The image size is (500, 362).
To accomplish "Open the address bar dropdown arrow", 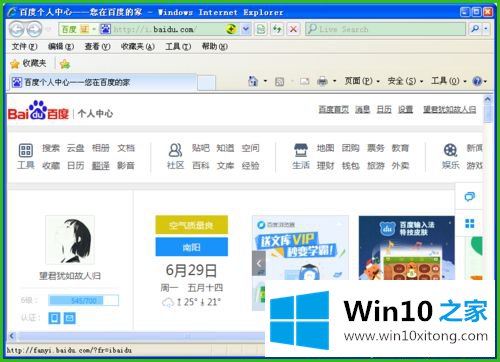I will pos(246,29).
